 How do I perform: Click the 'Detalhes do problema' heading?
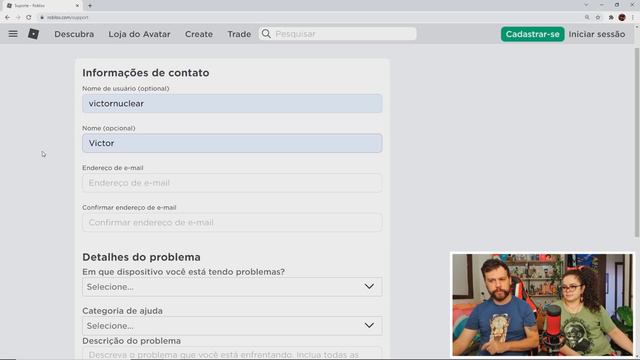point(141,257)
